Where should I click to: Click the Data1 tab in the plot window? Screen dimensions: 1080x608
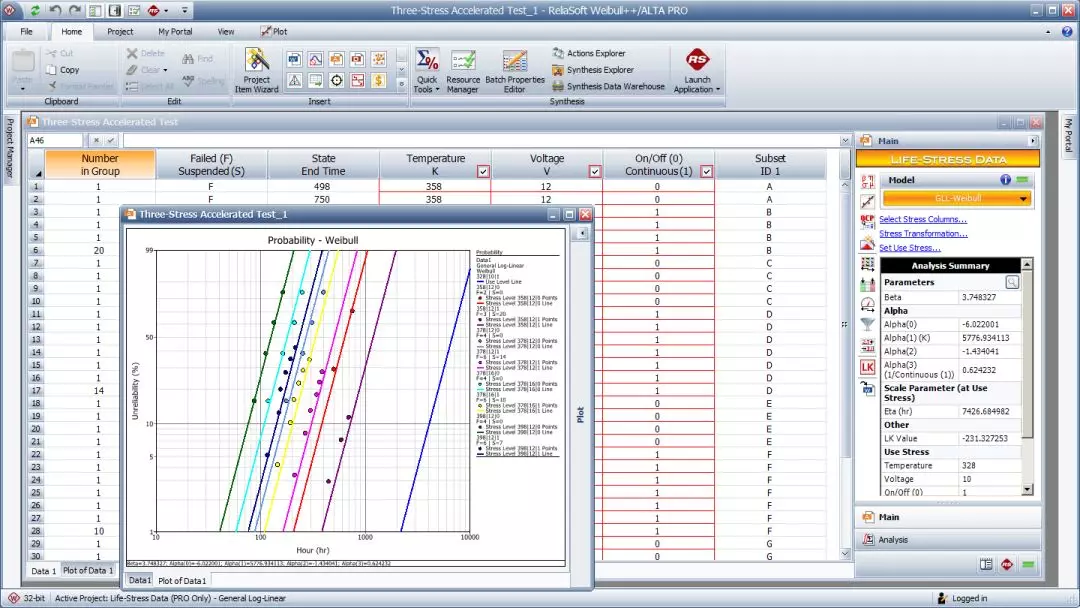tap(140, 580)
